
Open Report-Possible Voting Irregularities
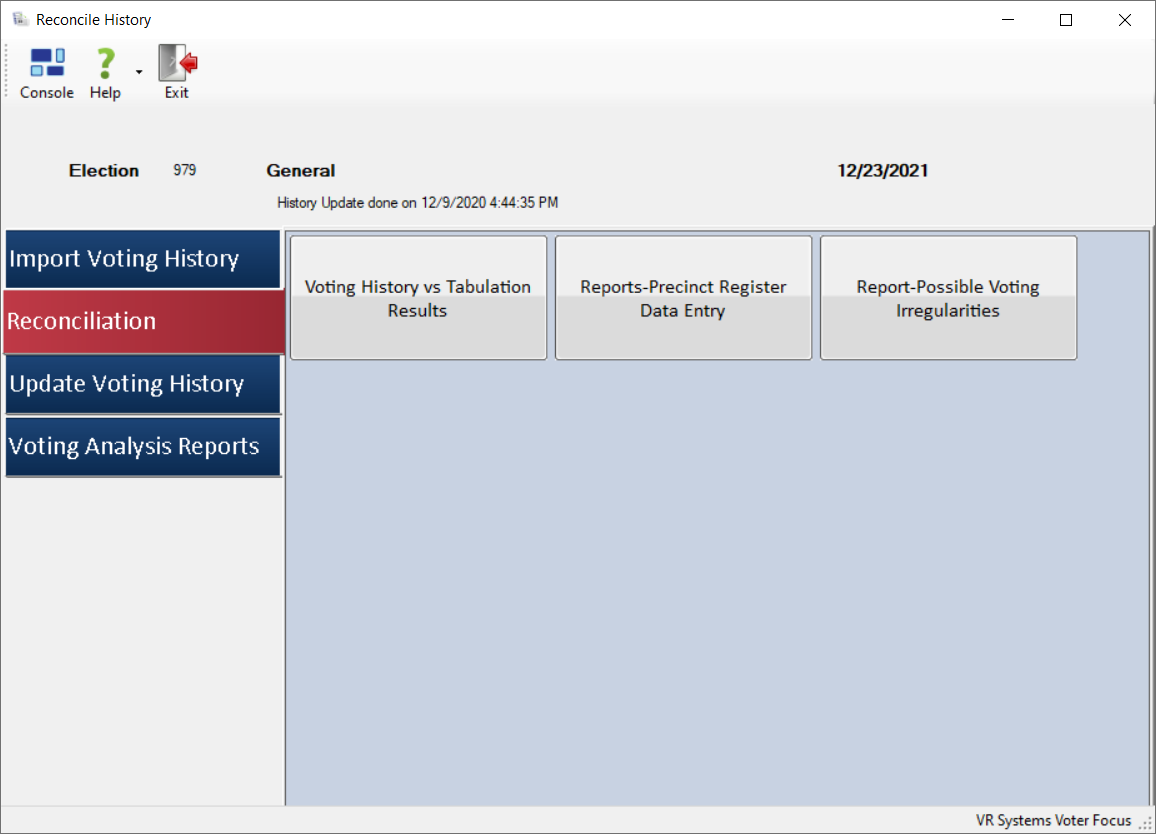(x=948, y=298)
